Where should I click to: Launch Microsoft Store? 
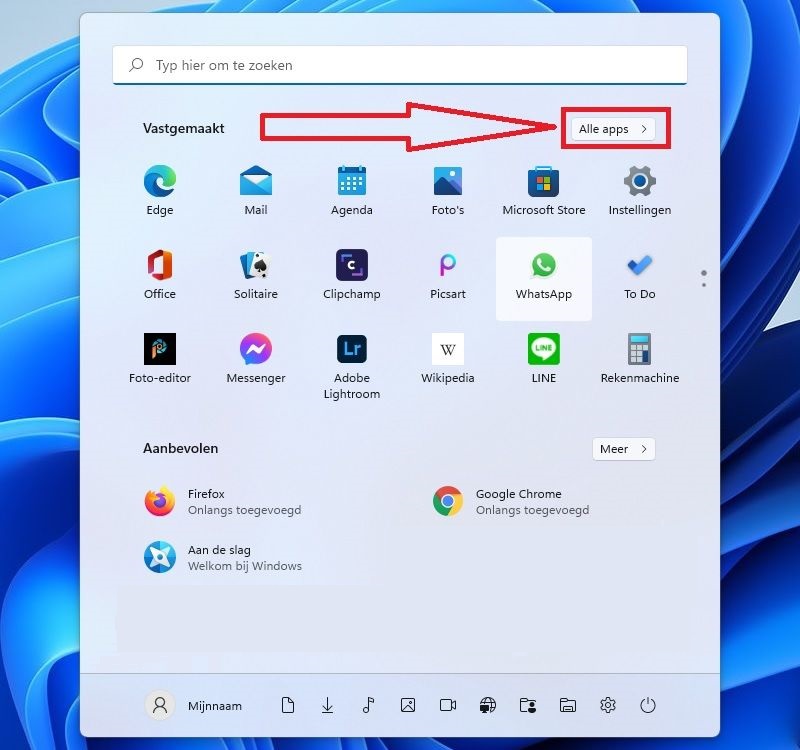pos(543,190)
